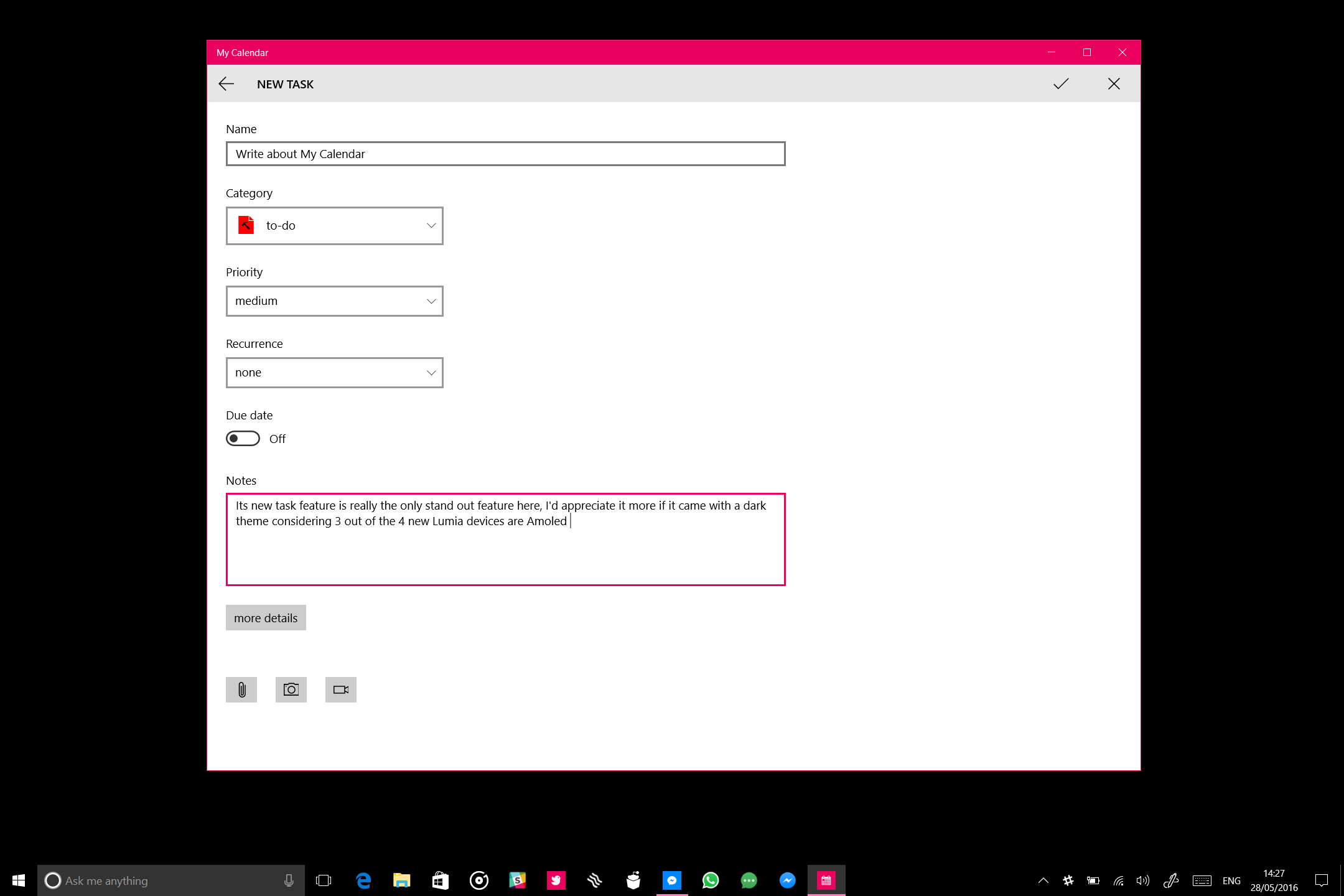The width and height of the screenshot is (1344, 896).
Task: Open the pink Twitter client taskbar icon
Action: click(556, 880)
